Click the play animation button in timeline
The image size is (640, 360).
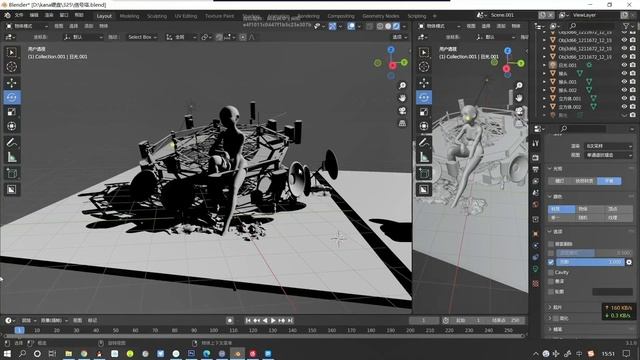pyautogui.click(x=273, y=321)
